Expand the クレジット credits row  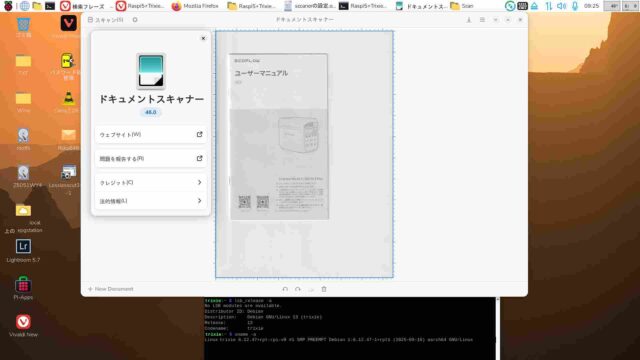coord(151,182)
